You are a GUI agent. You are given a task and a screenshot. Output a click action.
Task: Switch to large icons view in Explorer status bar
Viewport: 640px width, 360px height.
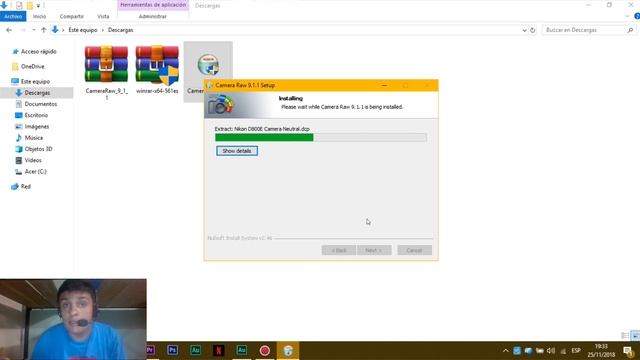pyautogui.click(x=635, y=336)
